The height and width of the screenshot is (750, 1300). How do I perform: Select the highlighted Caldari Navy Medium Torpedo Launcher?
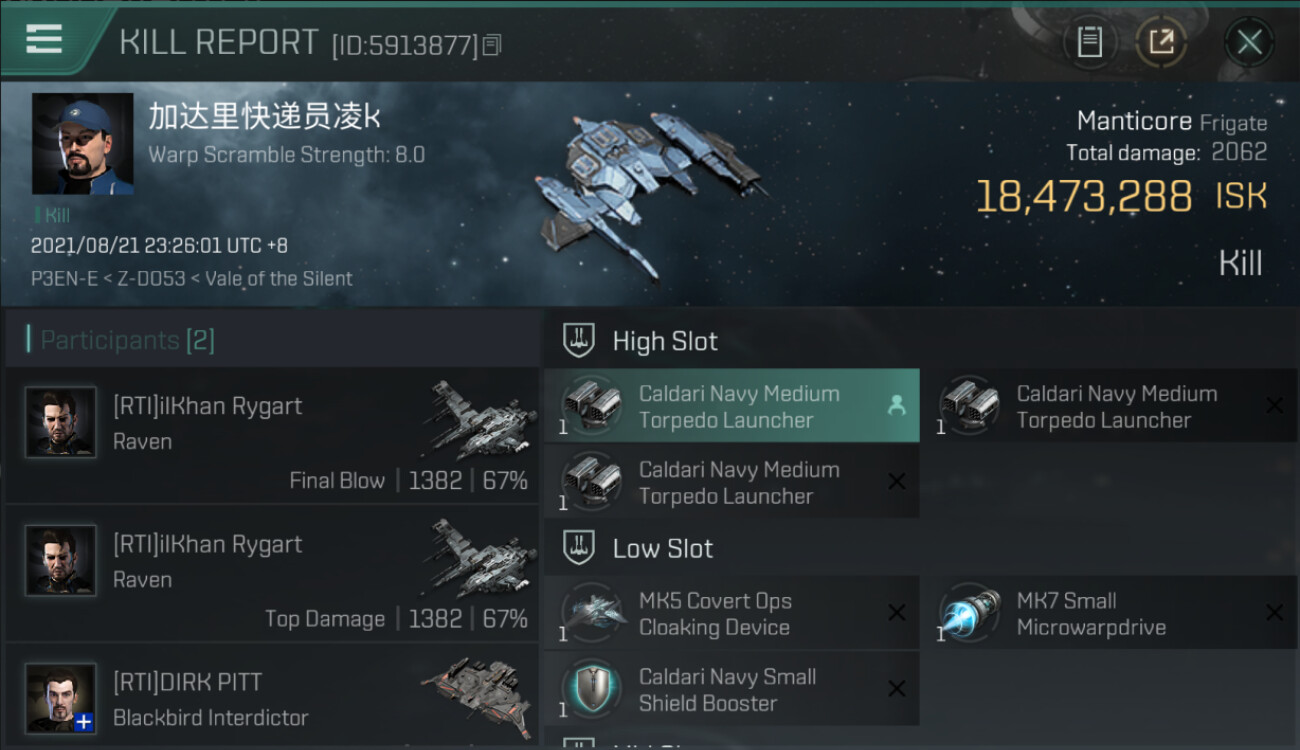tap(732, 406)
